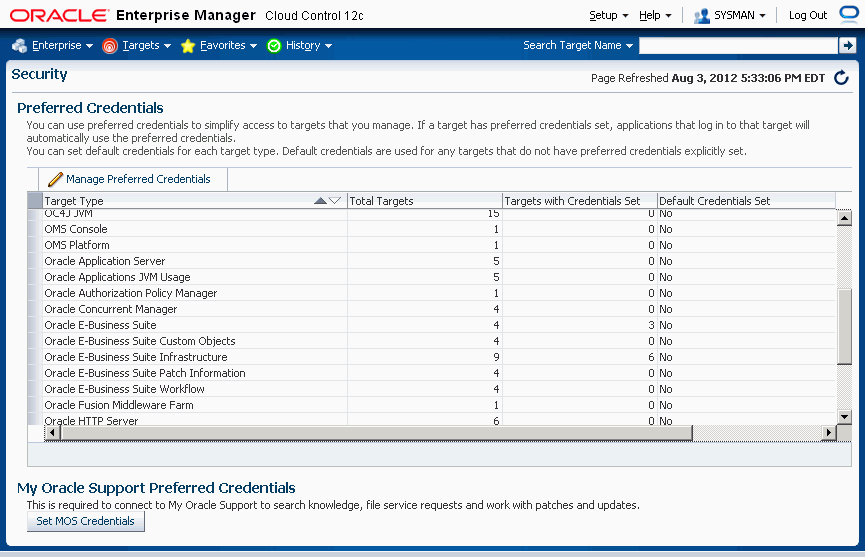865x557 pixels.
Task: Click the table scroll down arrow
Action: click(x=844, y=417)
